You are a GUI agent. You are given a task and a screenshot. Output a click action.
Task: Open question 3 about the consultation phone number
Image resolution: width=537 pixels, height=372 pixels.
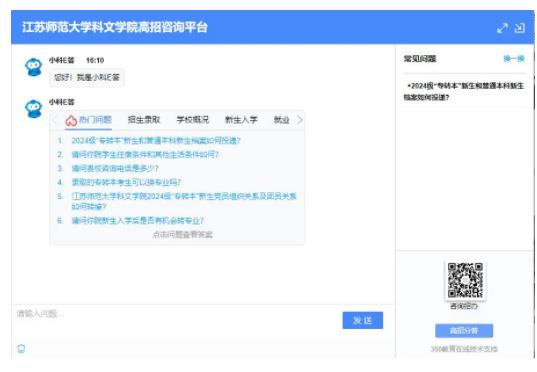115,168
